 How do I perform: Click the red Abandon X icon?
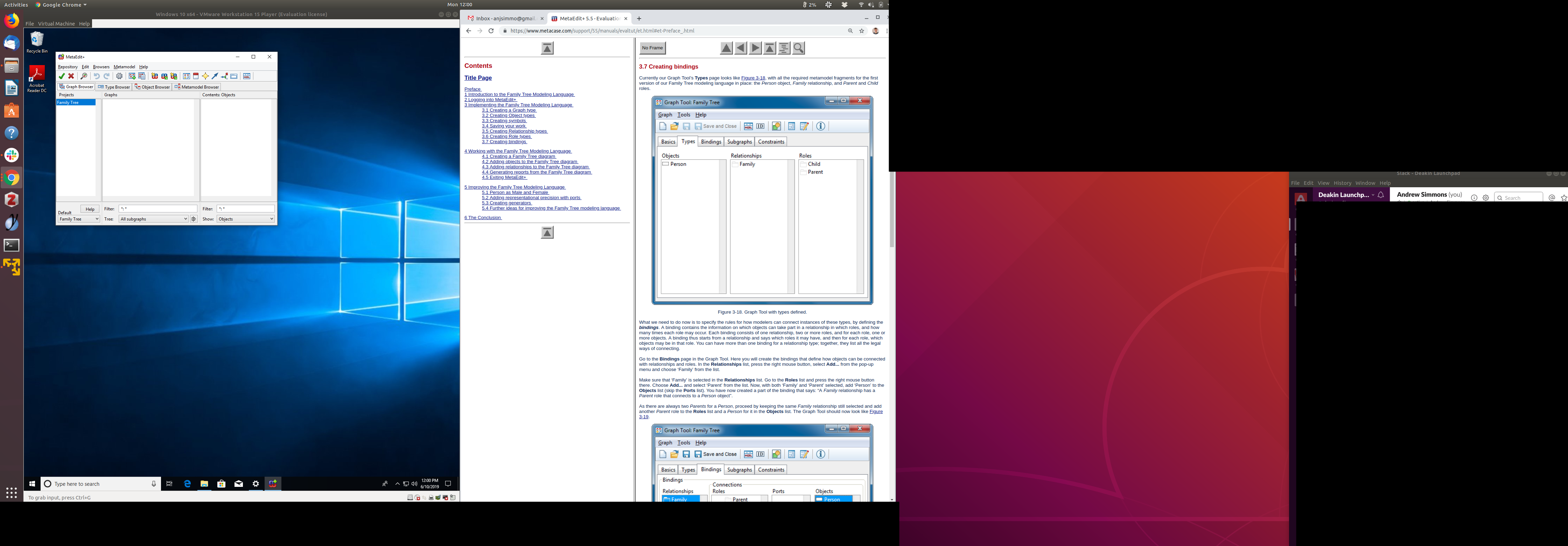pyautogui.click(x=71, y=76)
